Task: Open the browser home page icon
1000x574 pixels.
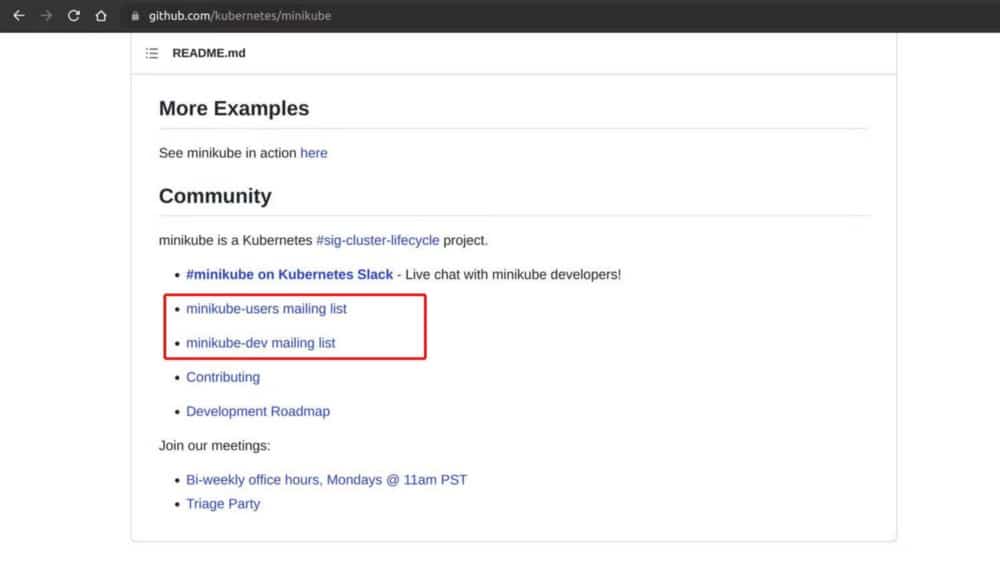Action: click(x=101, y=15)
